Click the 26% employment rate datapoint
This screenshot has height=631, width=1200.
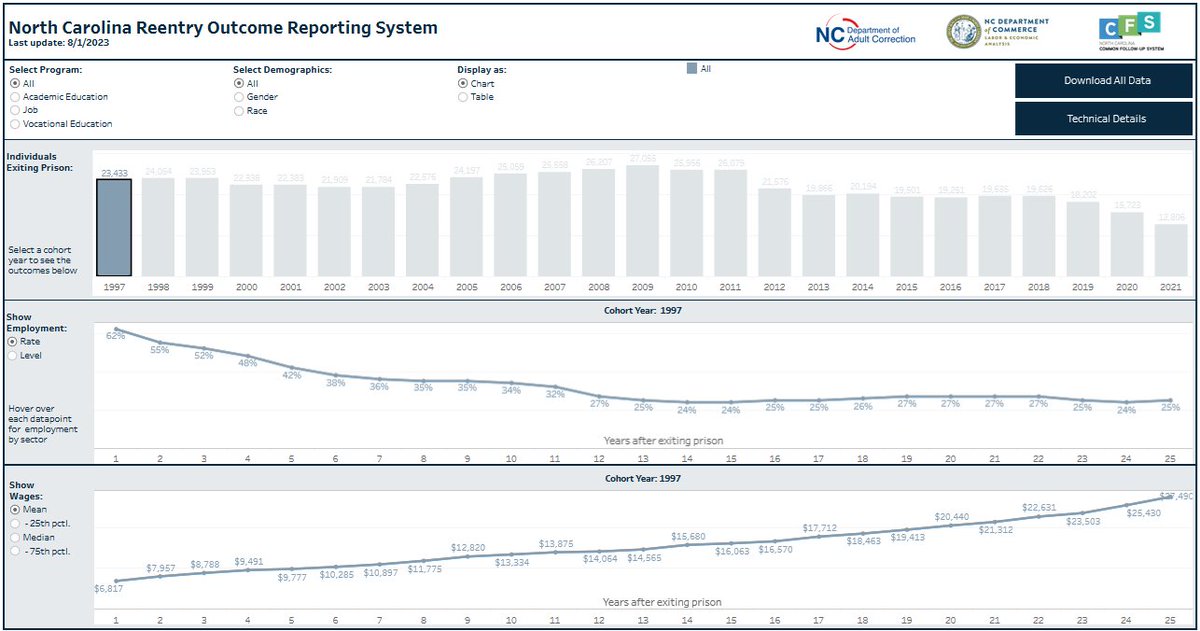coord(862,398)
